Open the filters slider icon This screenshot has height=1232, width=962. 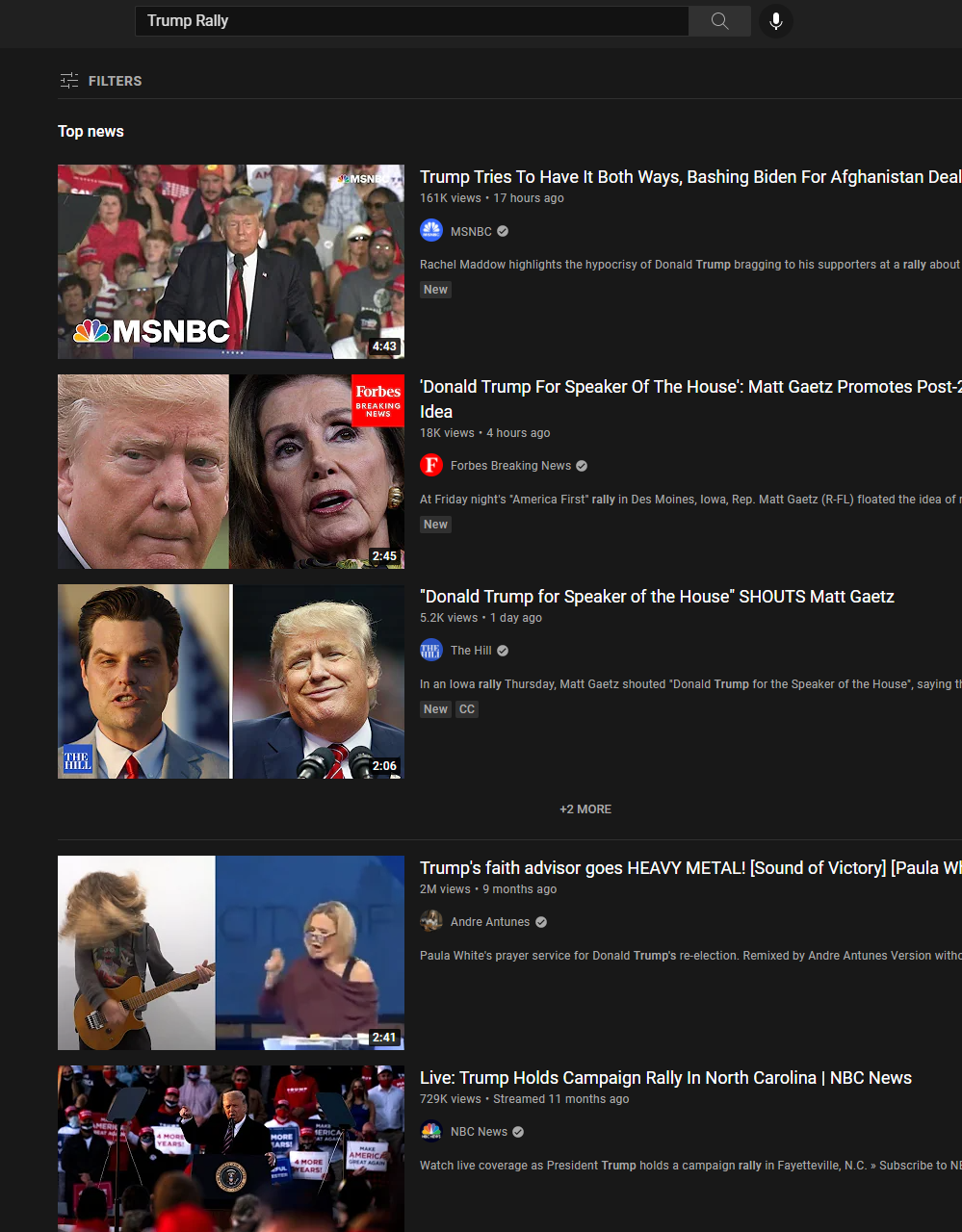click(68, 81)
